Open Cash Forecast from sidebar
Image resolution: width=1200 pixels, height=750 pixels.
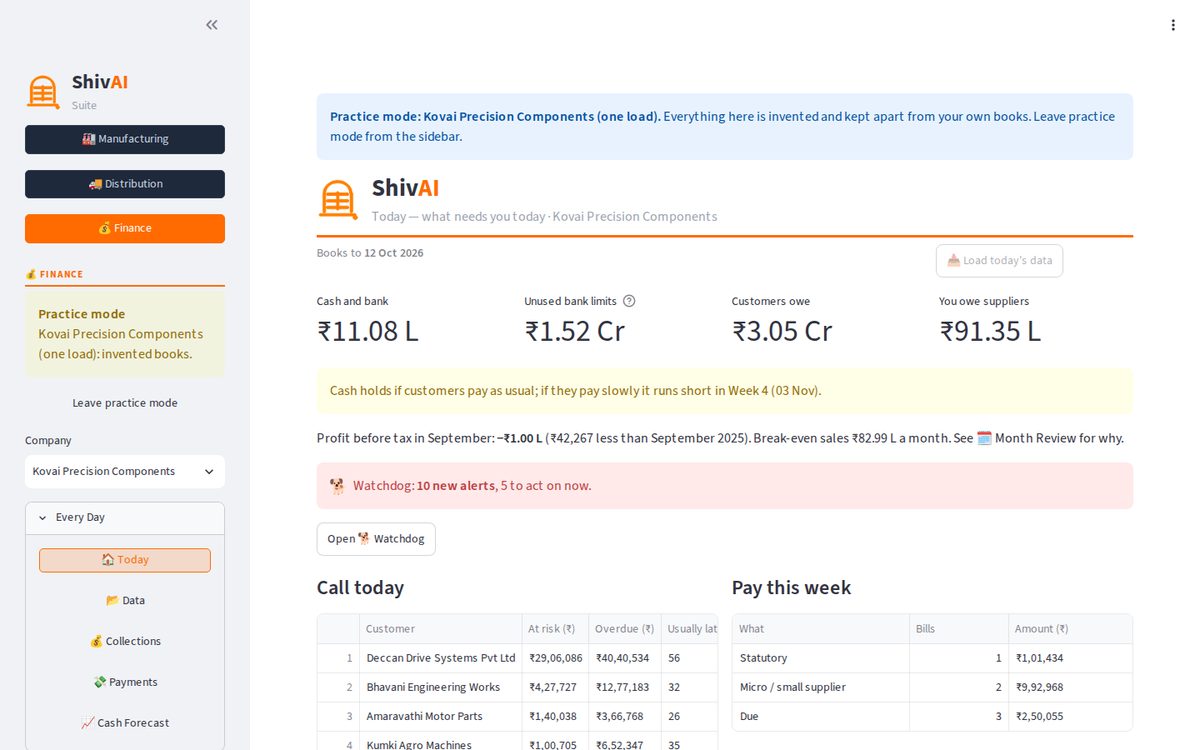pos(125,723)
